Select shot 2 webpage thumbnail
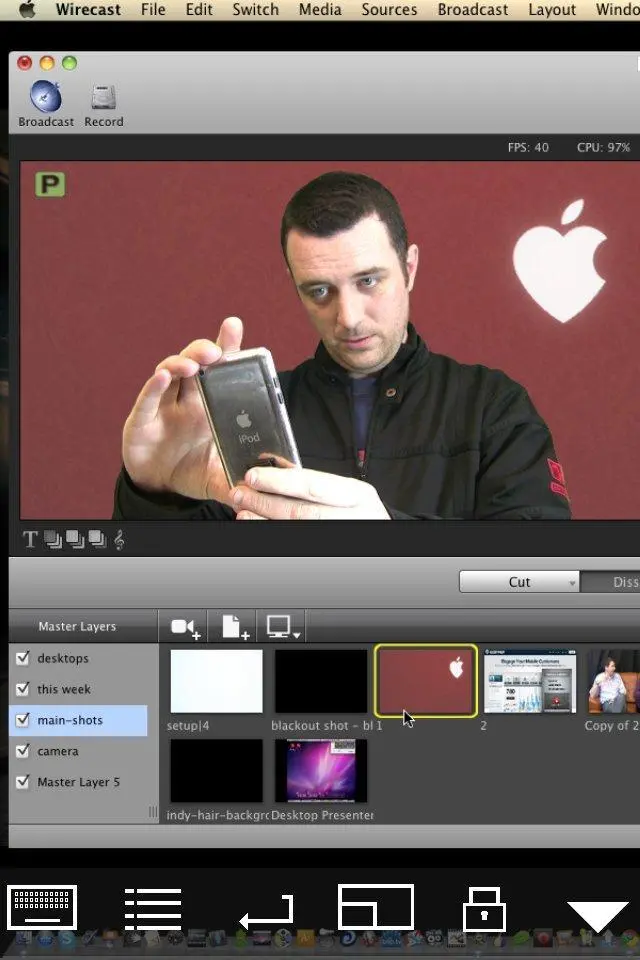This screenshot has width=640, height=960. tap(530, 681)
